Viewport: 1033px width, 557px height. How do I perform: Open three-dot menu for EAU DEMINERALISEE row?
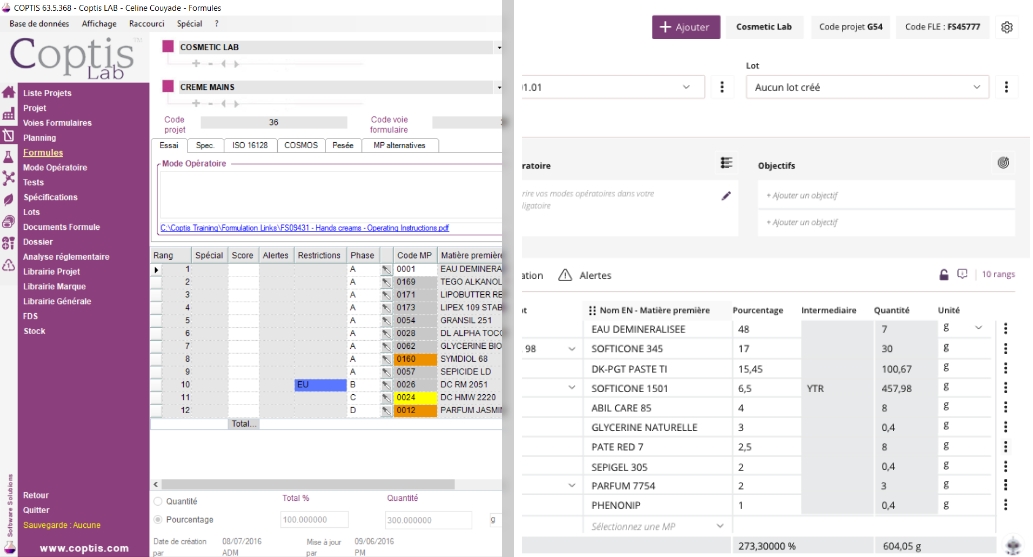(1005, 328)
